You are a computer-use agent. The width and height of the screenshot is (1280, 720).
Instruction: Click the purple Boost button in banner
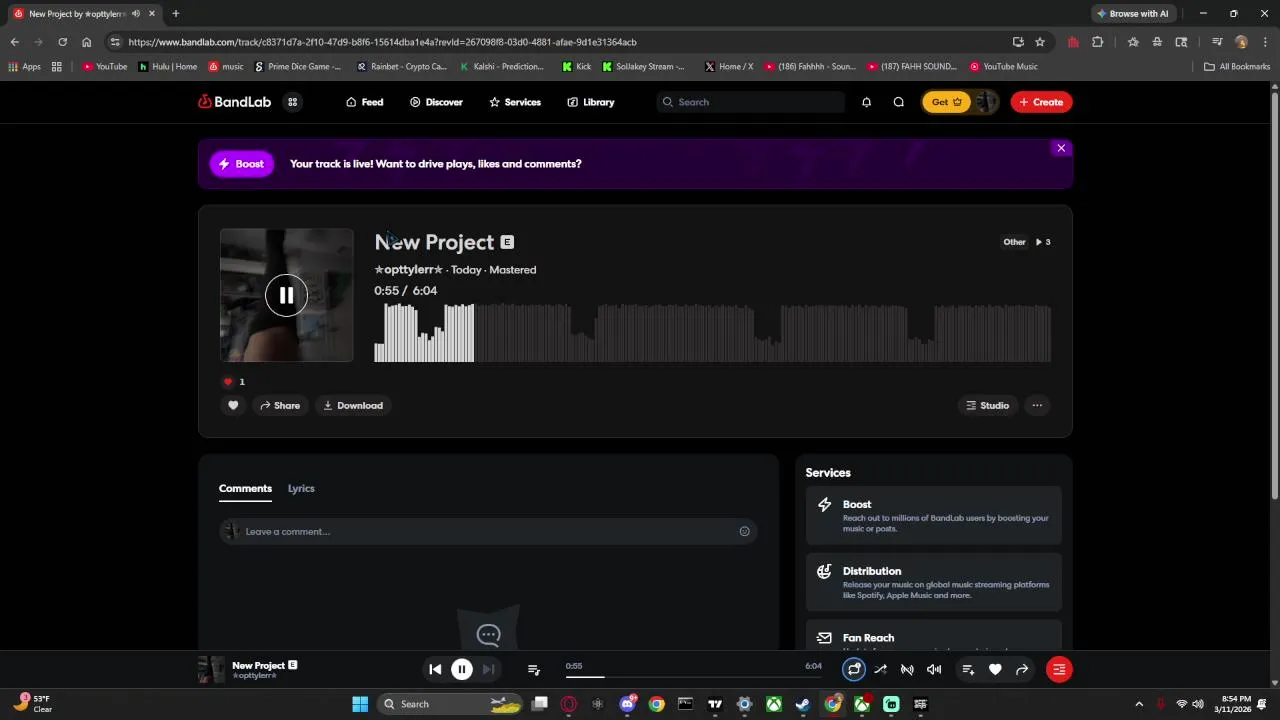tap(241, 164)
